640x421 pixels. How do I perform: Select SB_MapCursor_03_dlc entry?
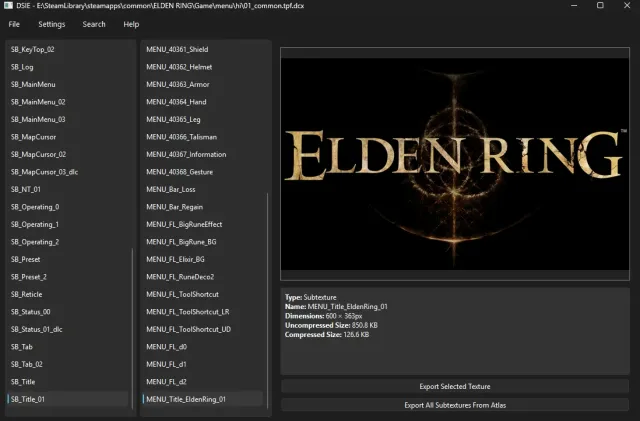pyautogui.click(x=68, y=172)
